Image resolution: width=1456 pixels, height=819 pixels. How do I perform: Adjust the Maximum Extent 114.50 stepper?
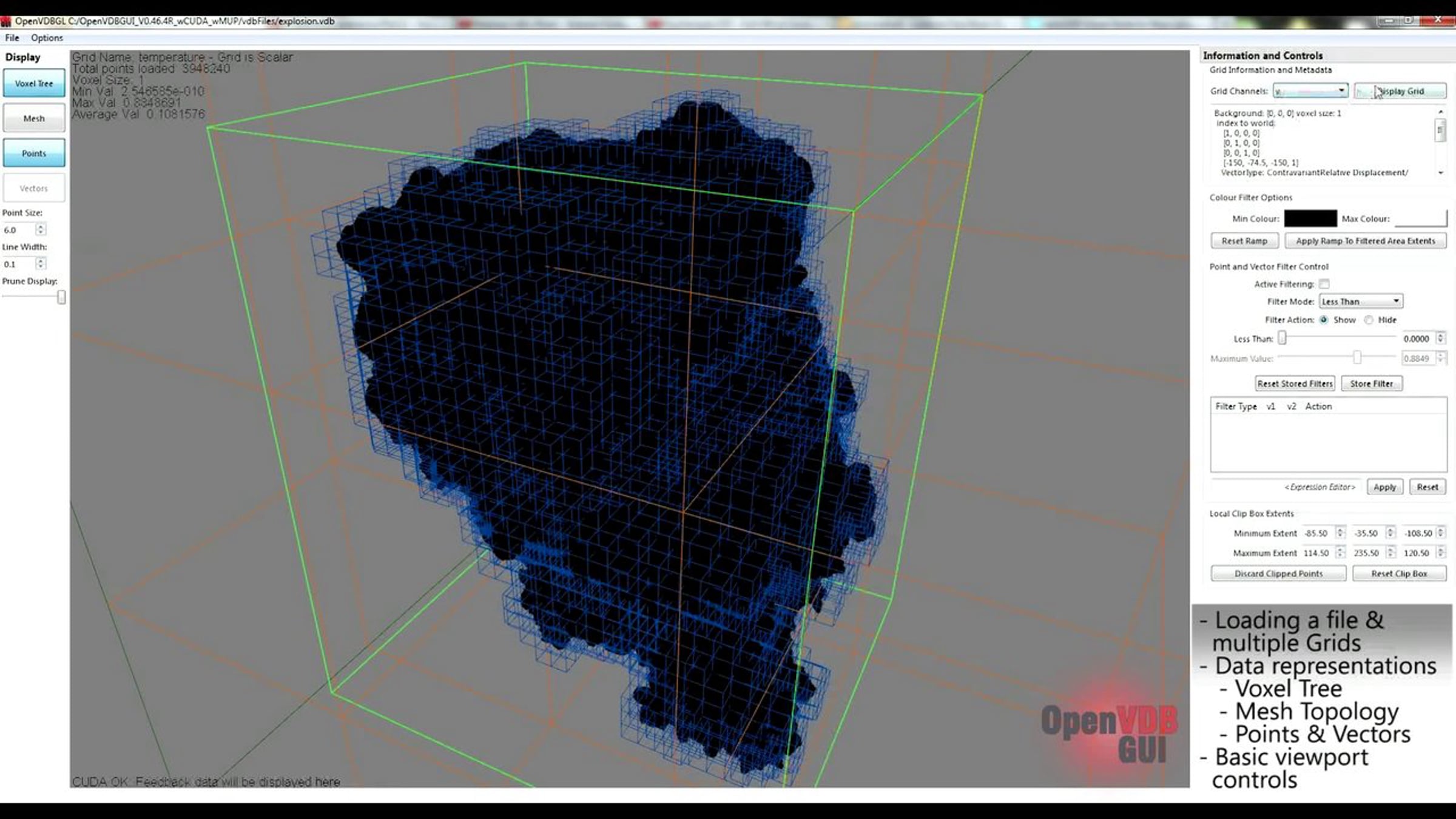(1340, 553)
